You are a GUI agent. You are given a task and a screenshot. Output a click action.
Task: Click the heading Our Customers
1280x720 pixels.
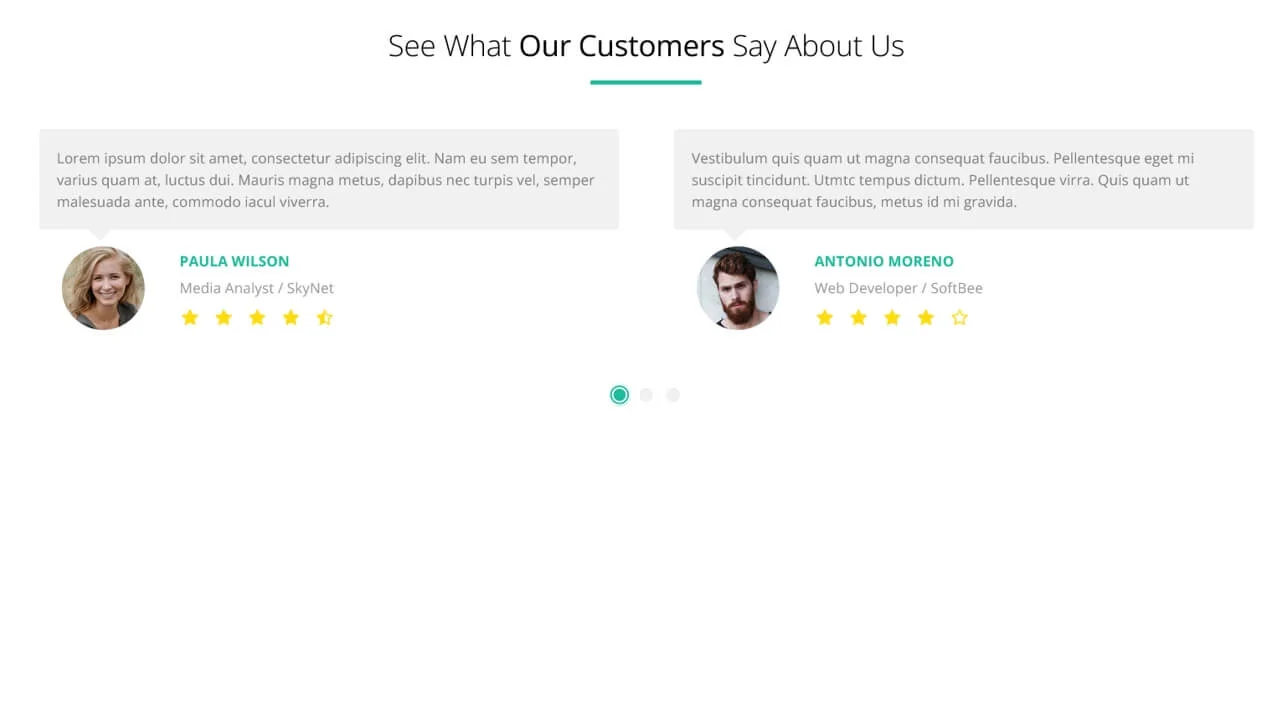click(x=621, y=46)
